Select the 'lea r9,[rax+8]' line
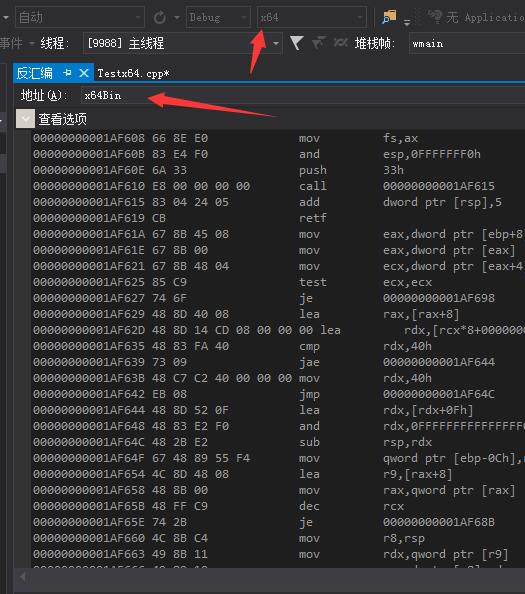The width and height of the screenshot is (525, 594). coord(278,474)
